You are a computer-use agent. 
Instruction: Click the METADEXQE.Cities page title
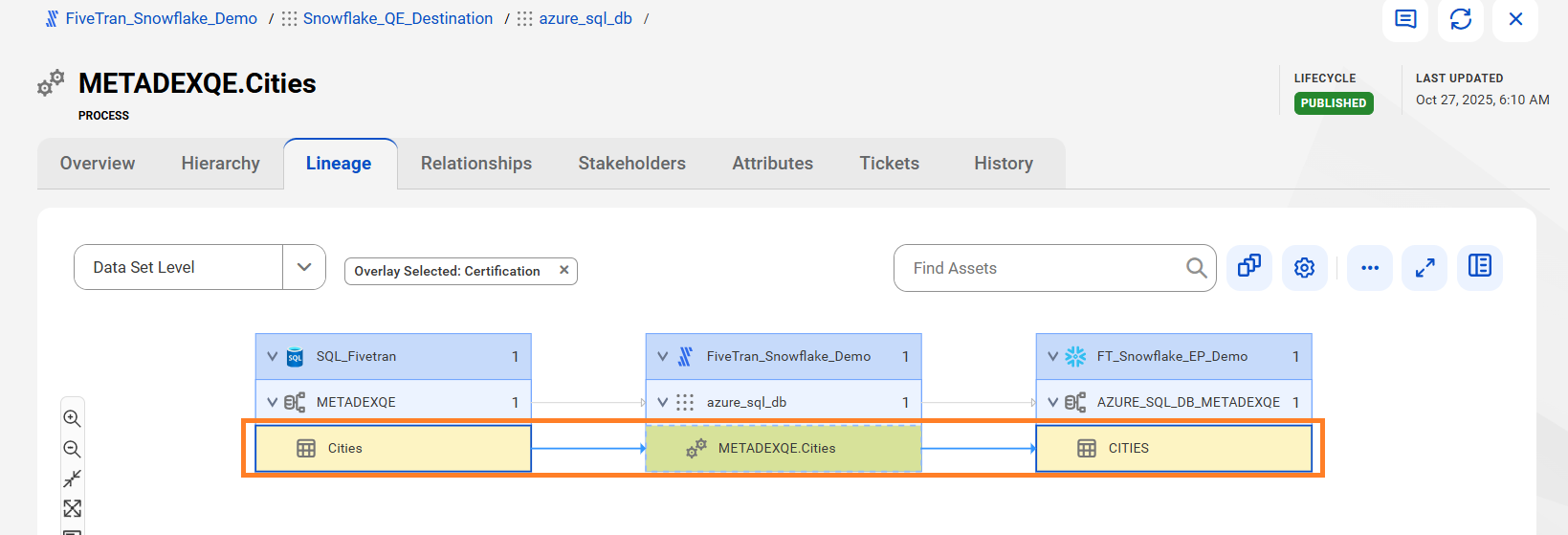[197, 83]
